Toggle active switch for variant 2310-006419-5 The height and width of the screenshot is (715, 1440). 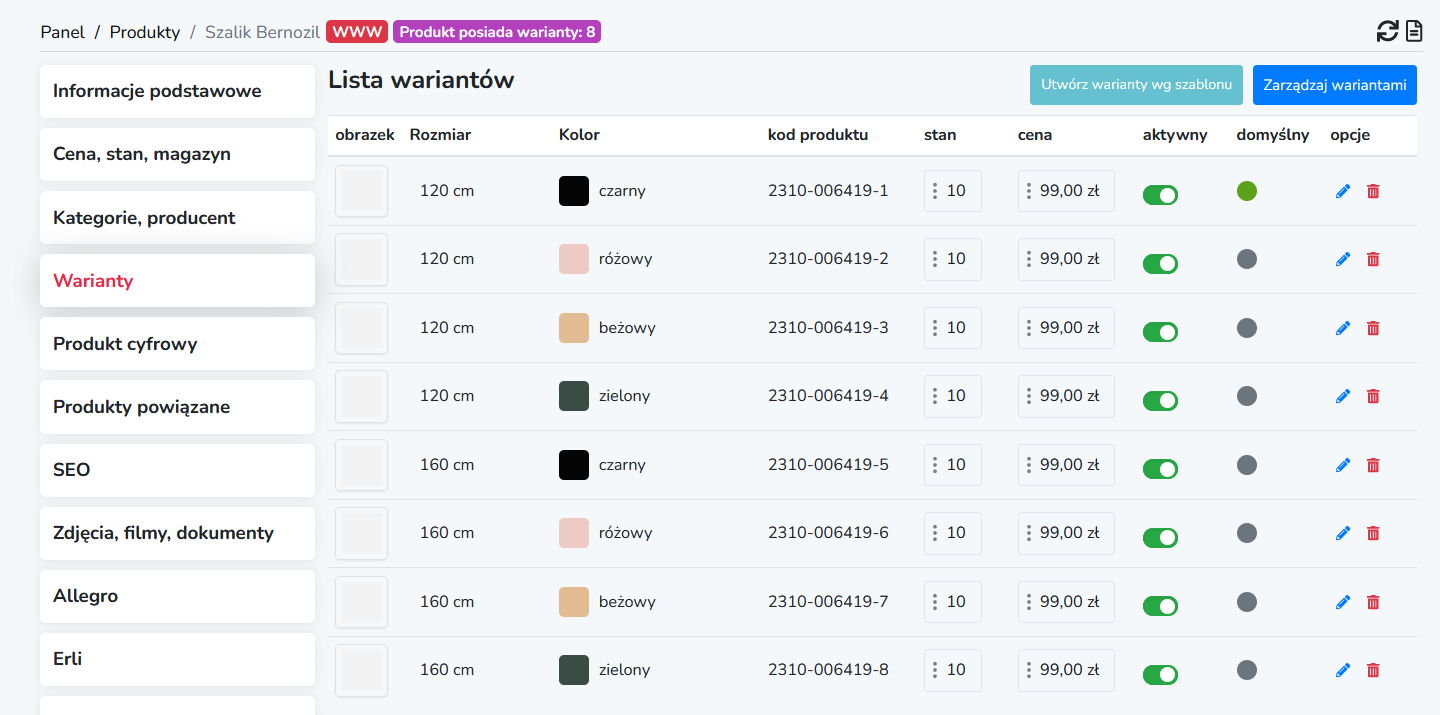1160,469
